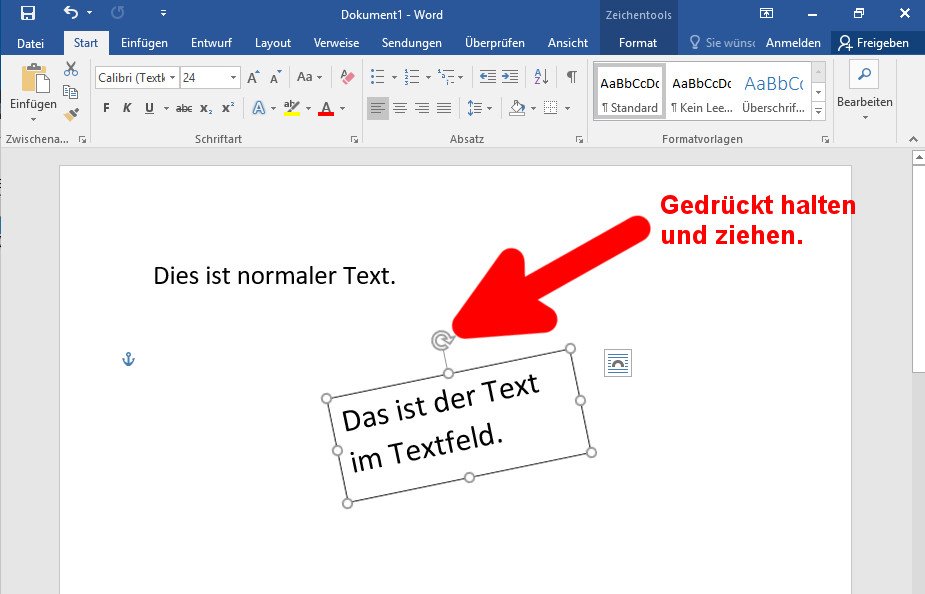Image resolution: width=925 pixels, height=594 pixels.
Task: Toggle the paragraph marks (¶) icon
Action: click(x=571, y=77)
